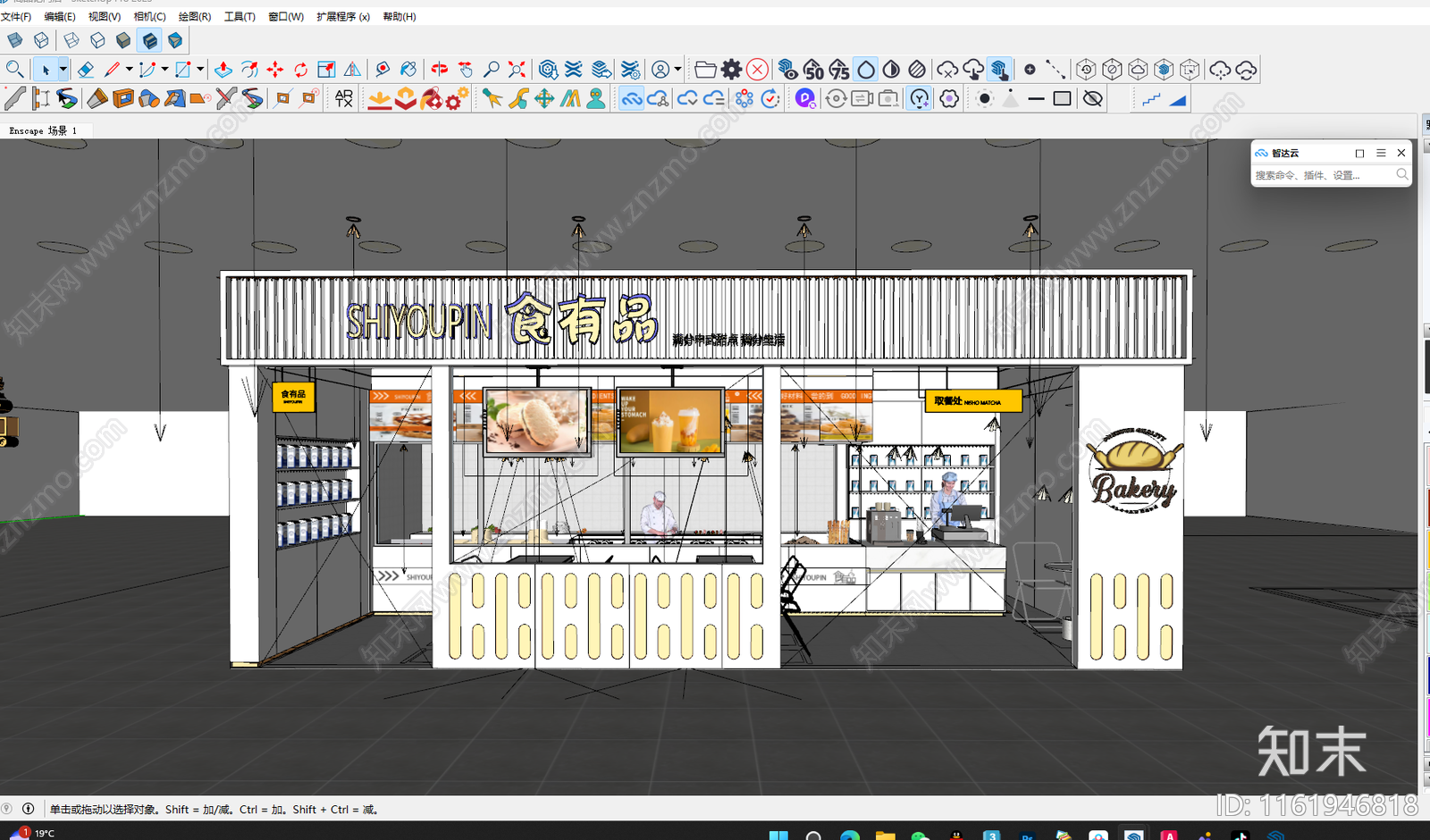Expand the Rectangle shape dropdown arrow
The height and width of the screenshot is (840, 1430).
coord(200,69)
